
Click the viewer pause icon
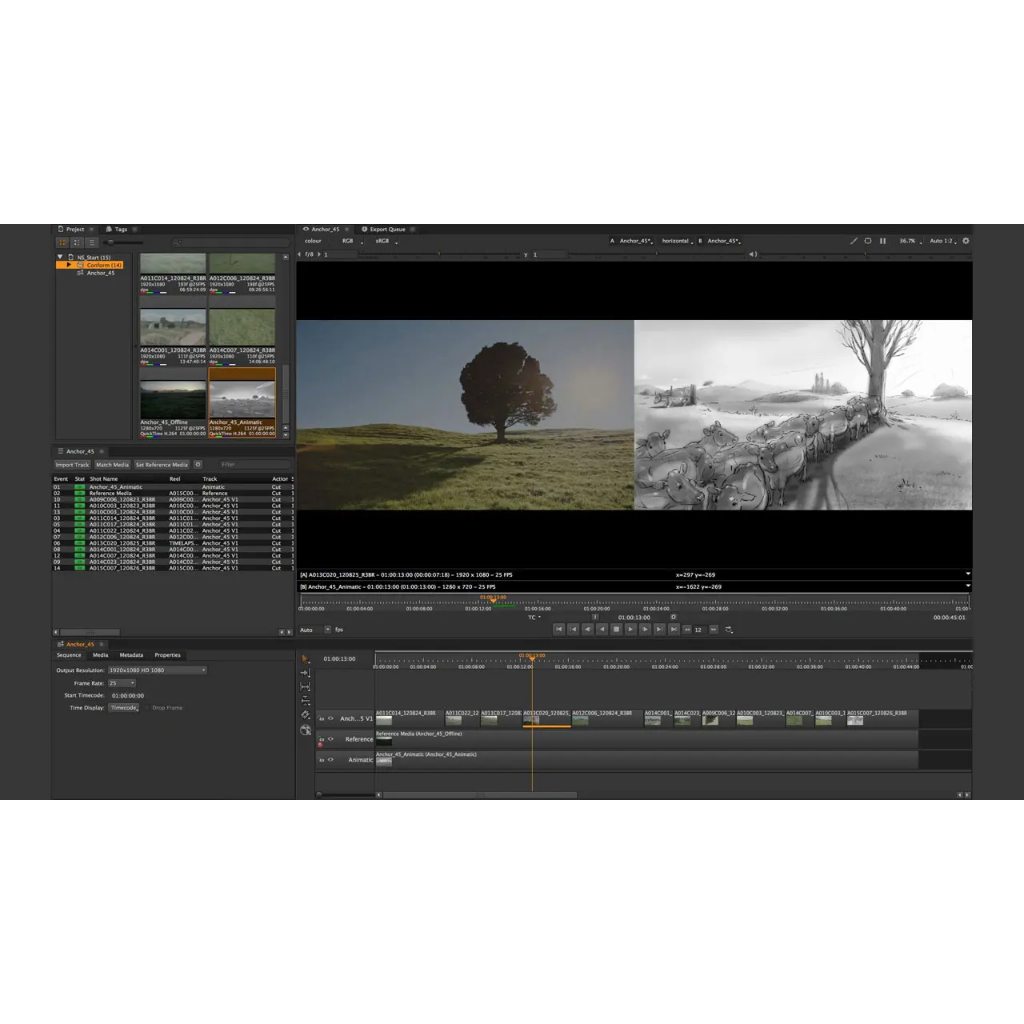pyautogui.click(x=883, y=241)
